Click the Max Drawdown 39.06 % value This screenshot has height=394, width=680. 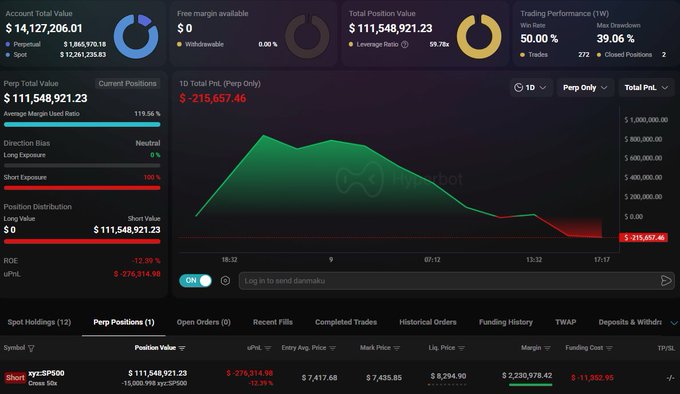pyautogui.click(x=615, y=39)
